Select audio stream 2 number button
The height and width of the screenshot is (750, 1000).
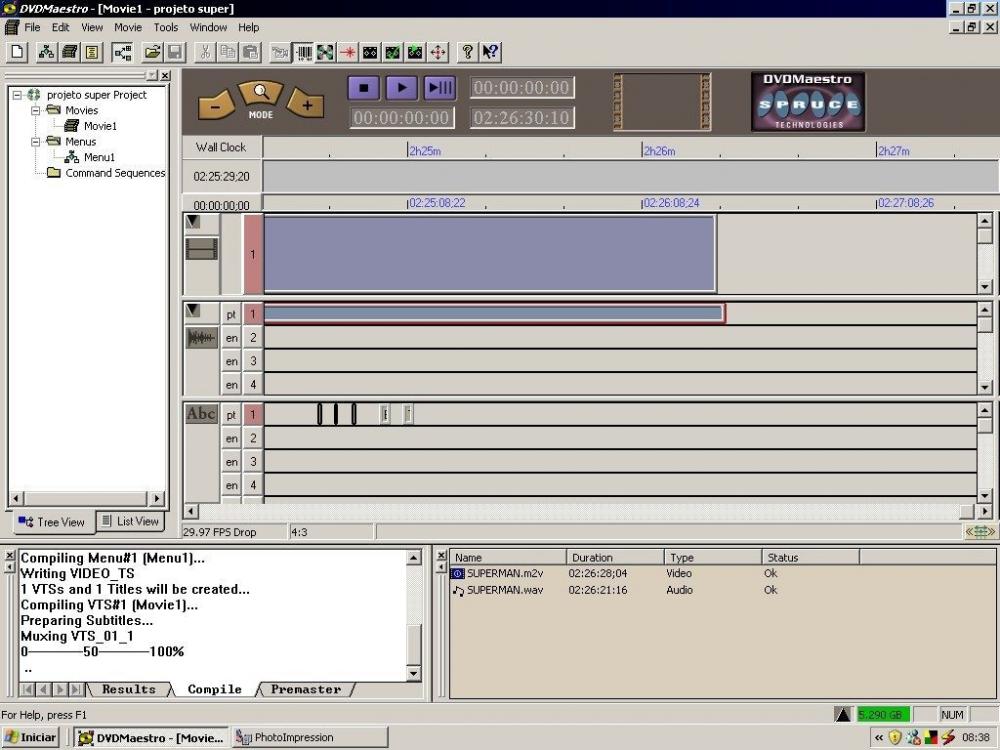[x=253, y=338]
